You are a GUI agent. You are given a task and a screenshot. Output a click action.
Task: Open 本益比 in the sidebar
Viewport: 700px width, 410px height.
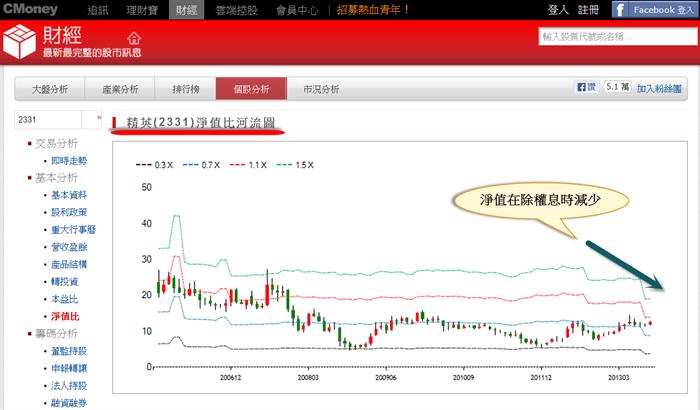point(64,299)
